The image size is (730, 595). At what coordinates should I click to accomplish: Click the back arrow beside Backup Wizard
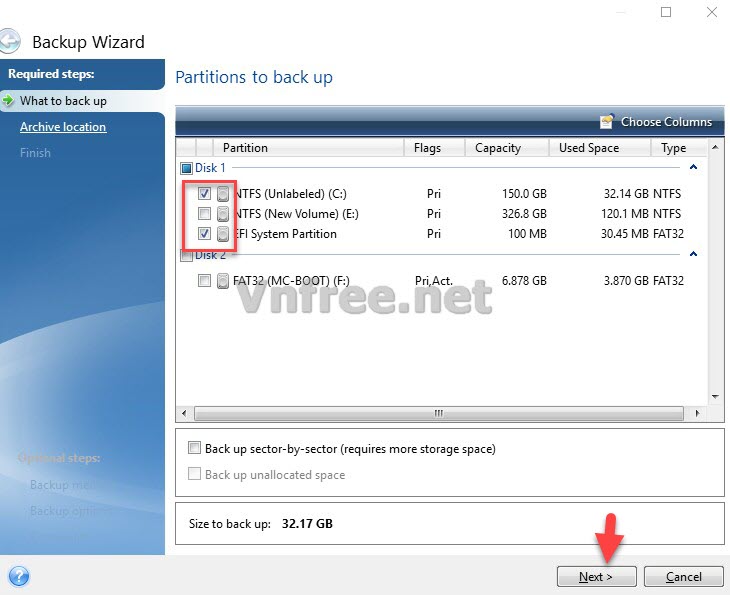9,41
